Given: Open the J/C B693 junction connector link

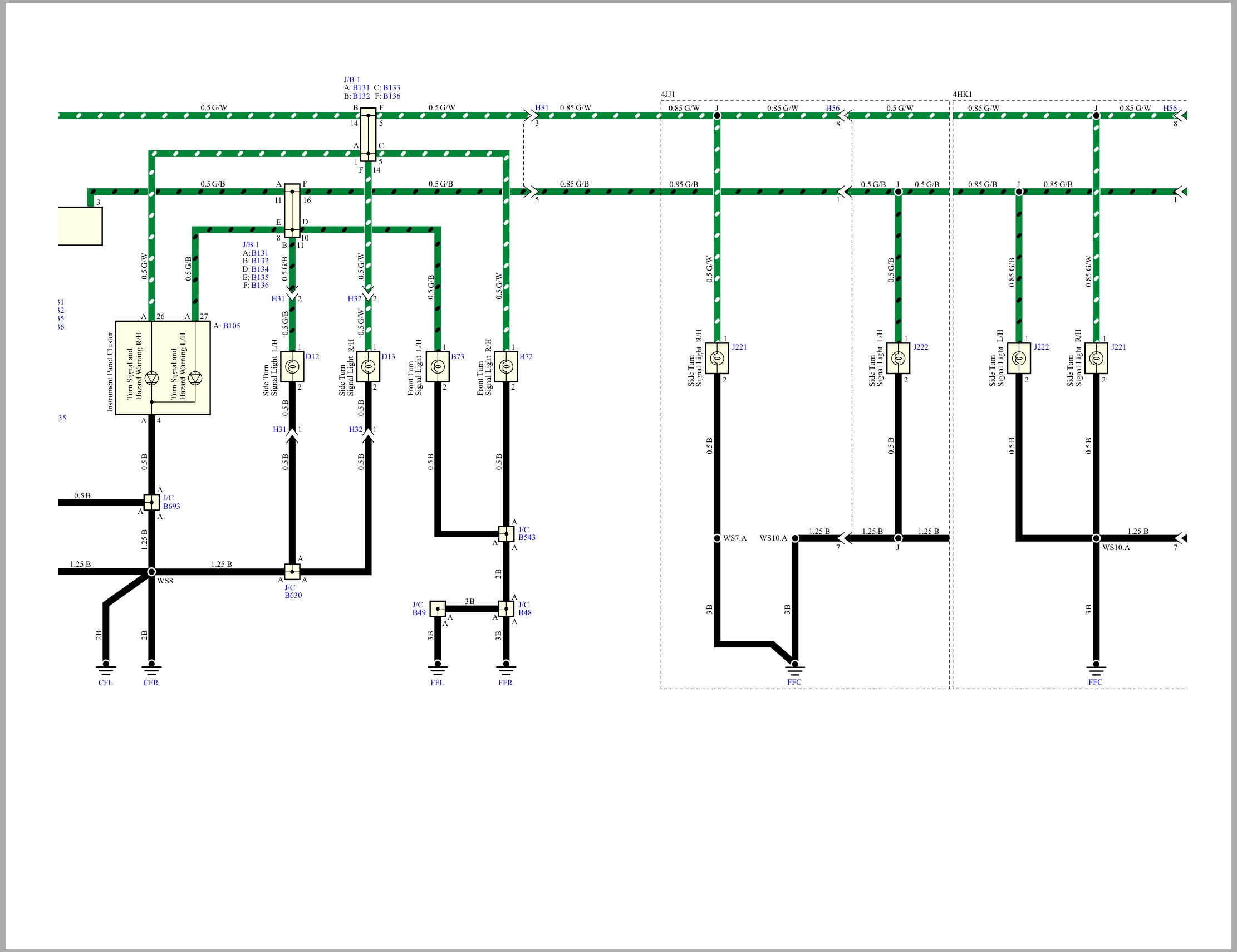Looking at the screenshot, I should pyautogui.click(x=171, y=502).
